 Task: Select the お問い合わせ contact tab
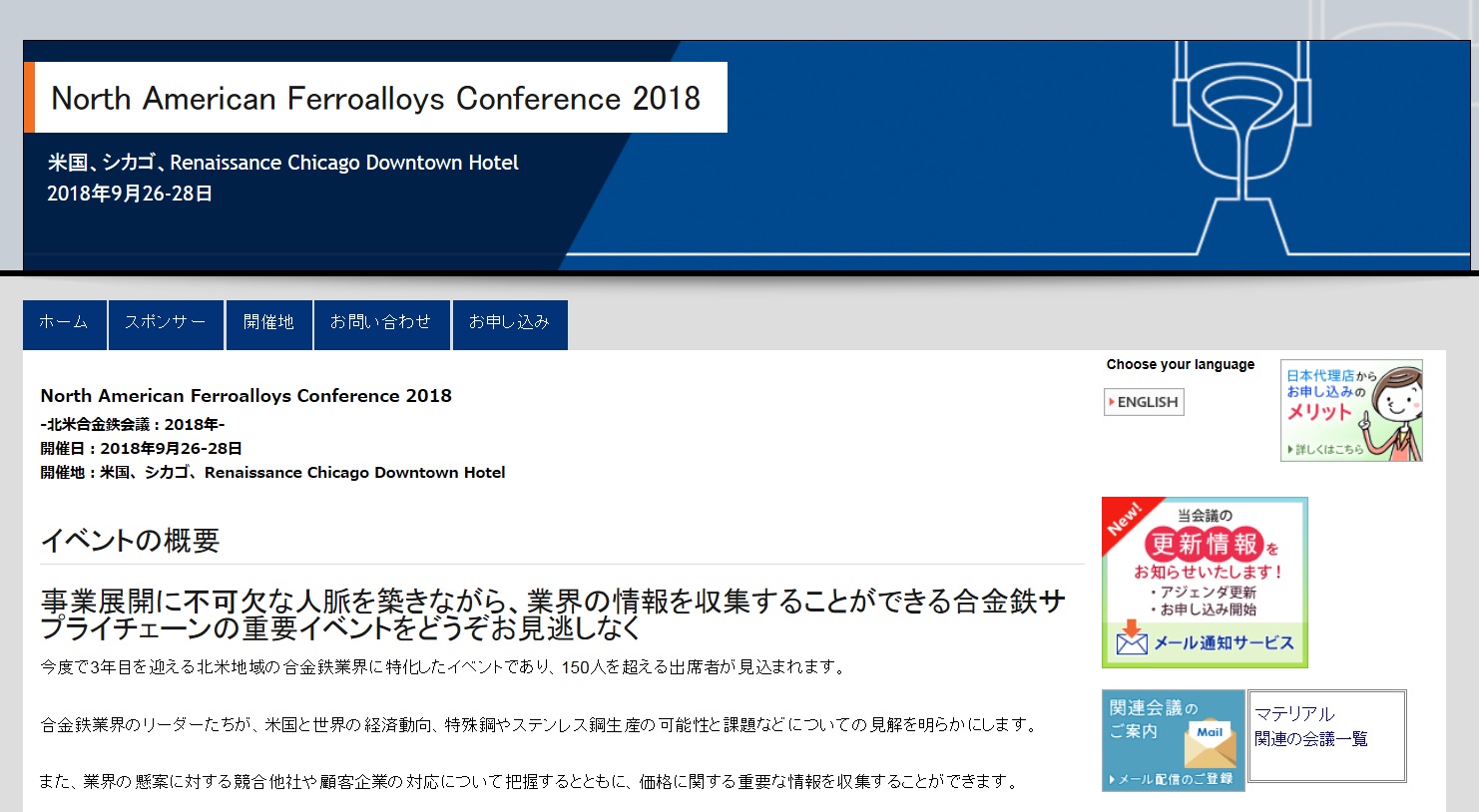click(381, 324)
